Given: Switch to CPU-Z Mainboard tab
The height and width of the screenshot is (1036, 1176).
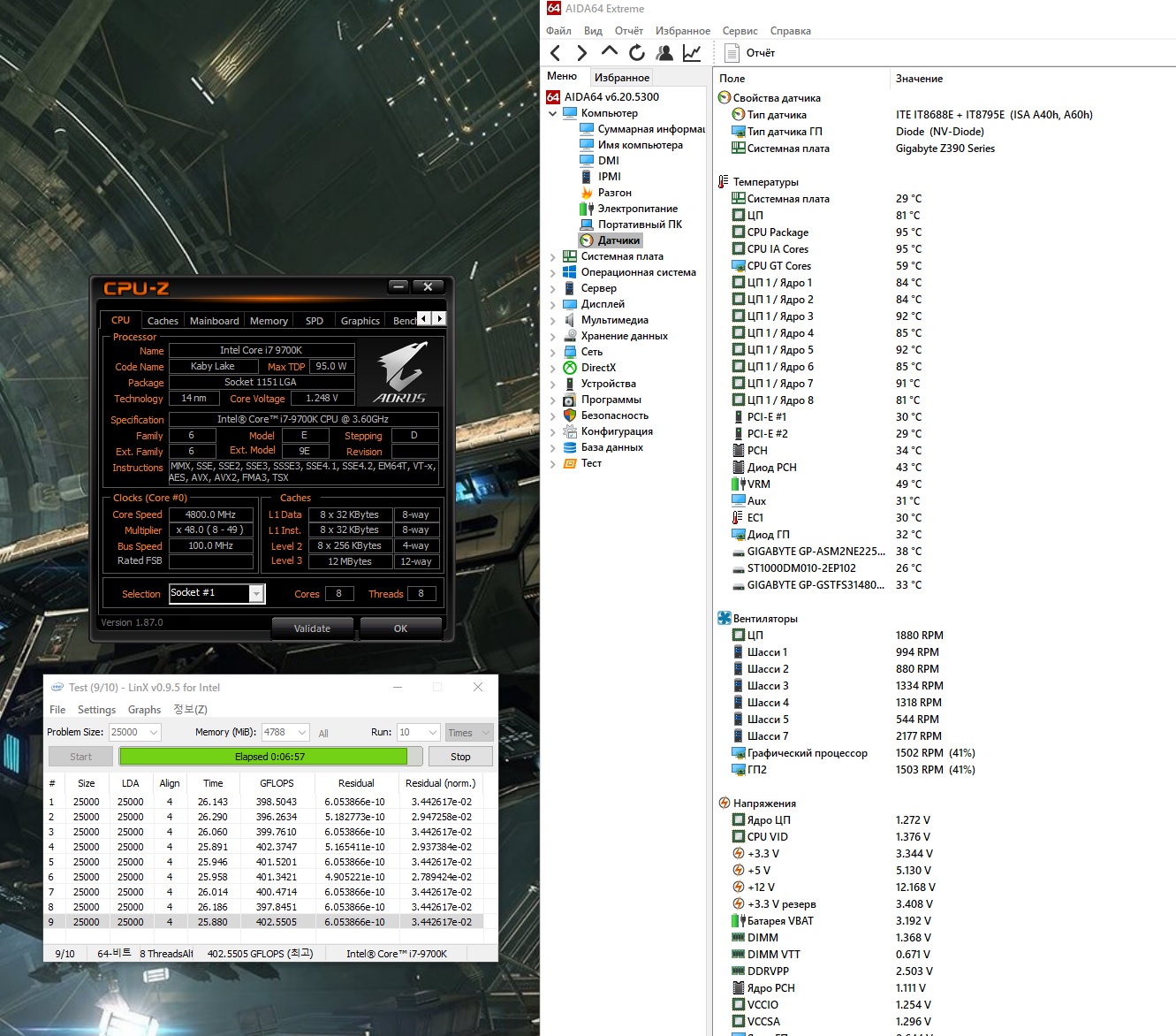Looking at the screenshot, I should (x=215, y=321).
